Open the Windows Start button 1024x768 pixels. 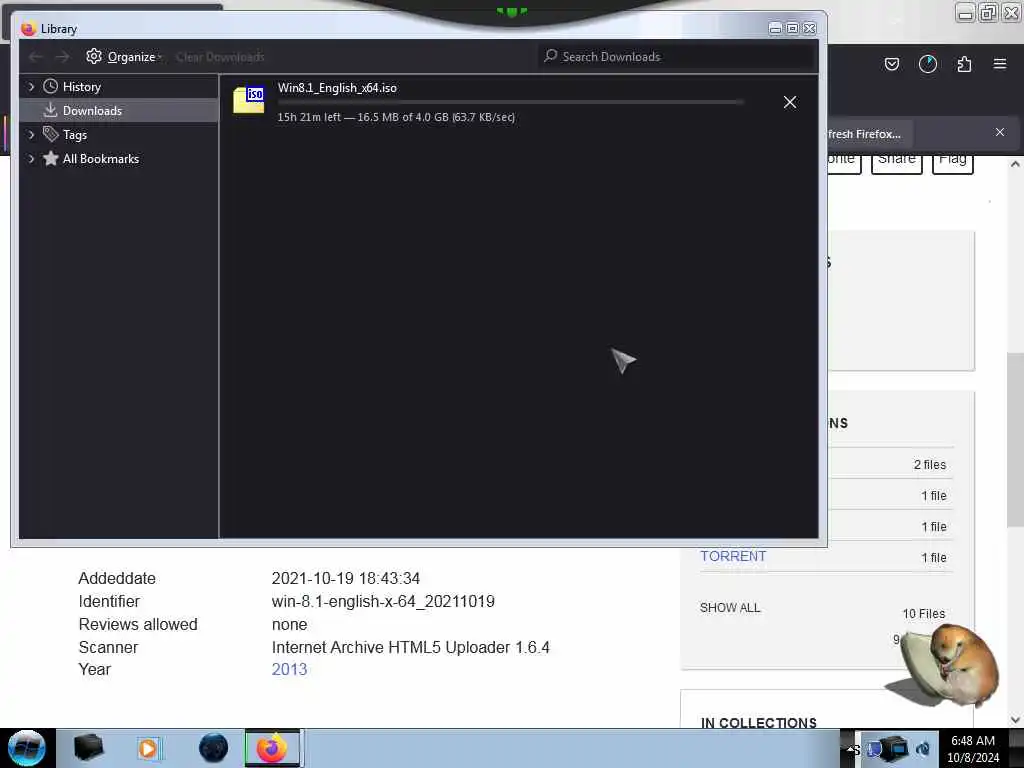[x=26, y=748]
